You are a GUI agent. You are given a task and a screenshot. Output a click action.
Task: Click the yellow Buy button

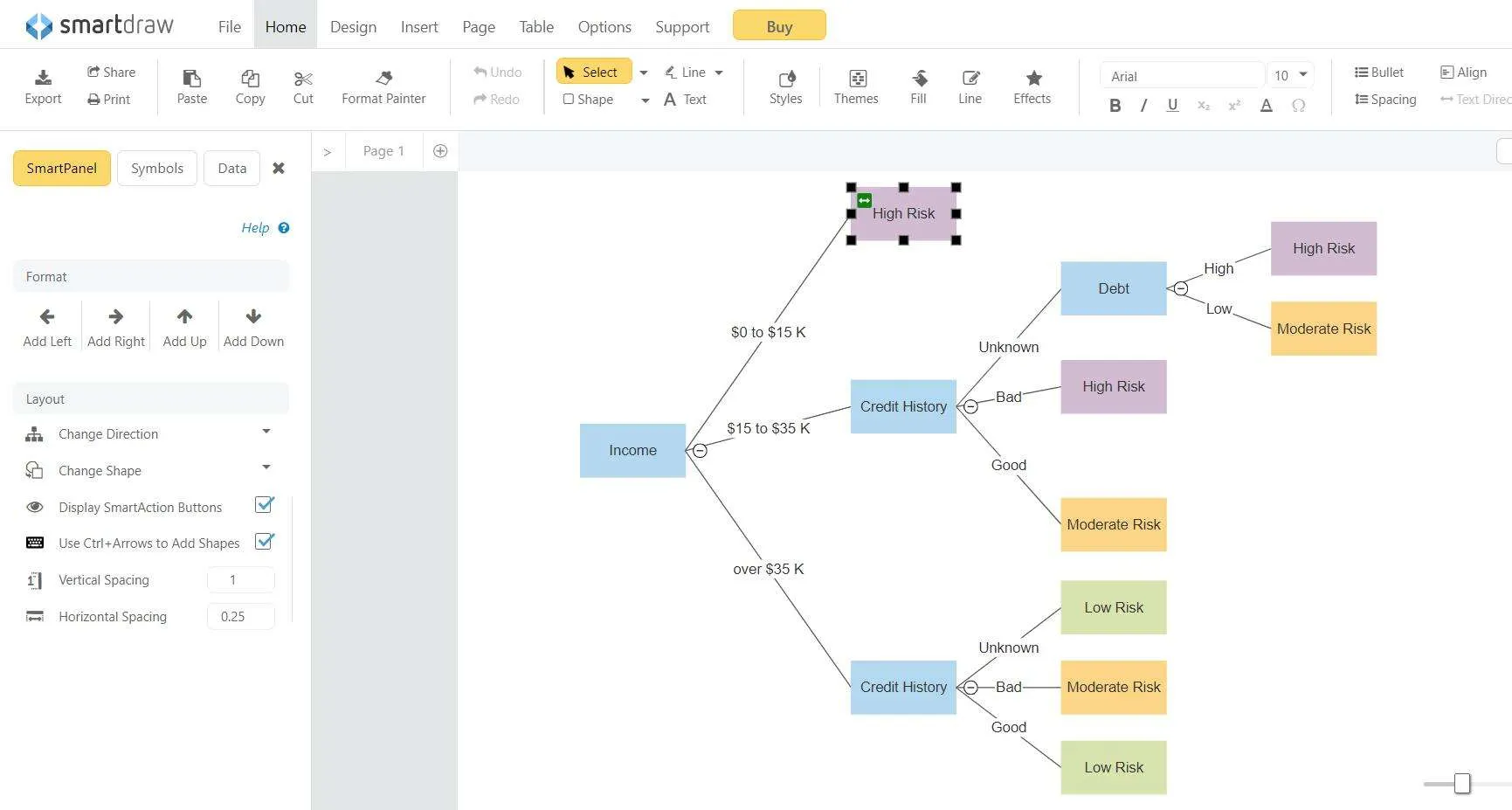coord(779,26)
